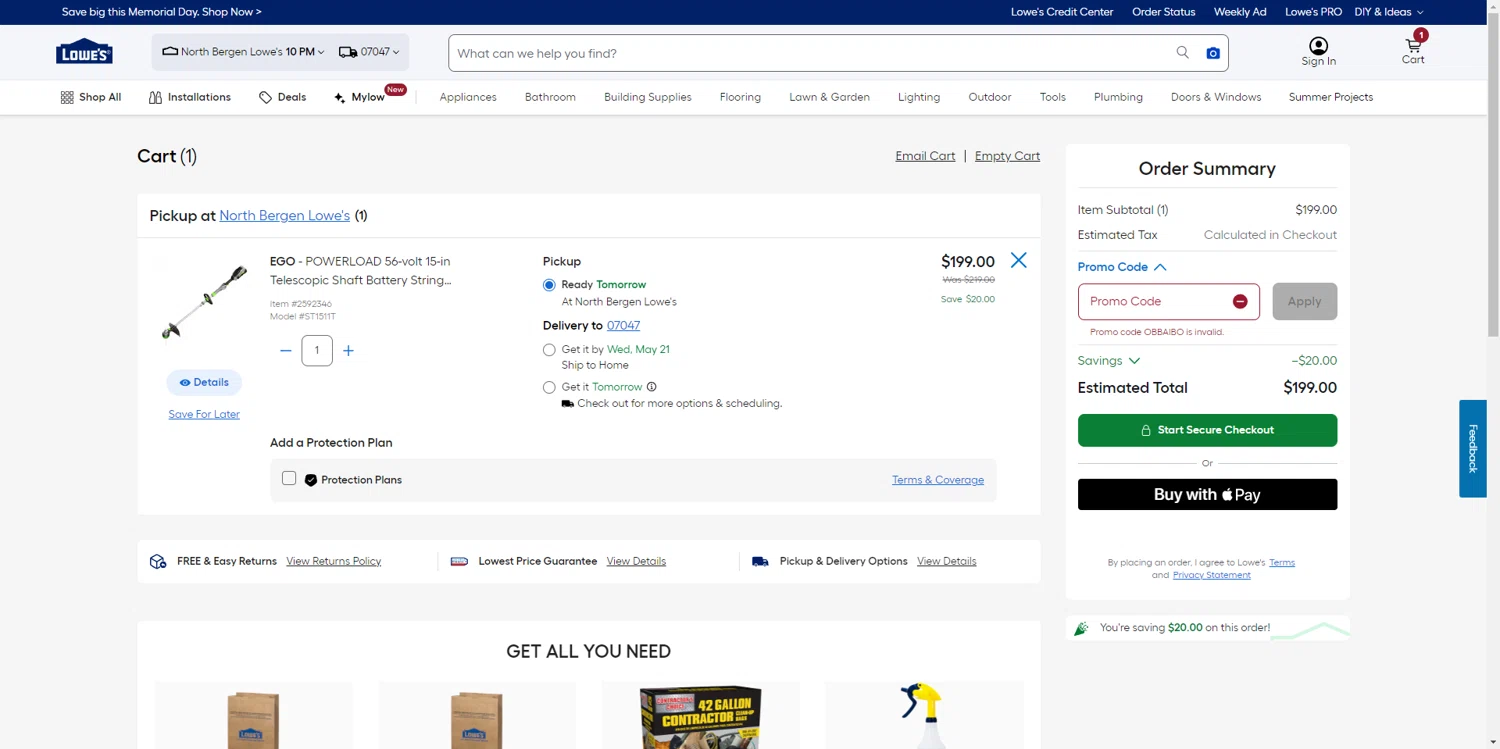Click the Privacy Statement link

1211,575
